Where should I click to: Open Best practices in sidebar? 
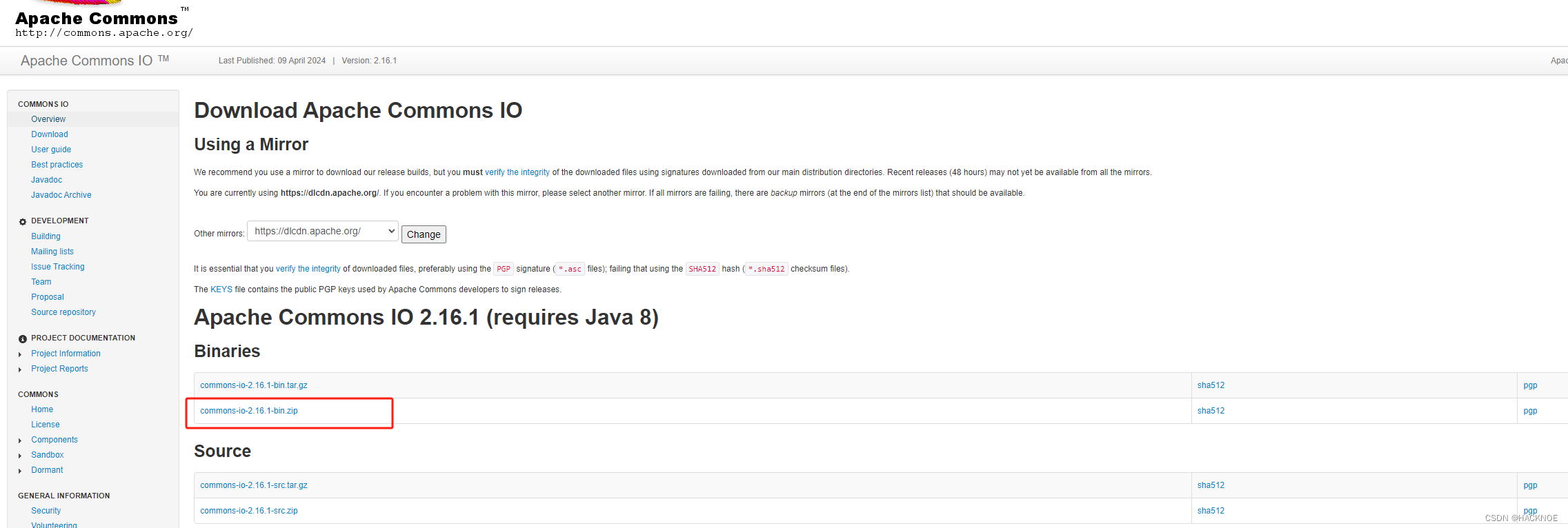(57, 165)
